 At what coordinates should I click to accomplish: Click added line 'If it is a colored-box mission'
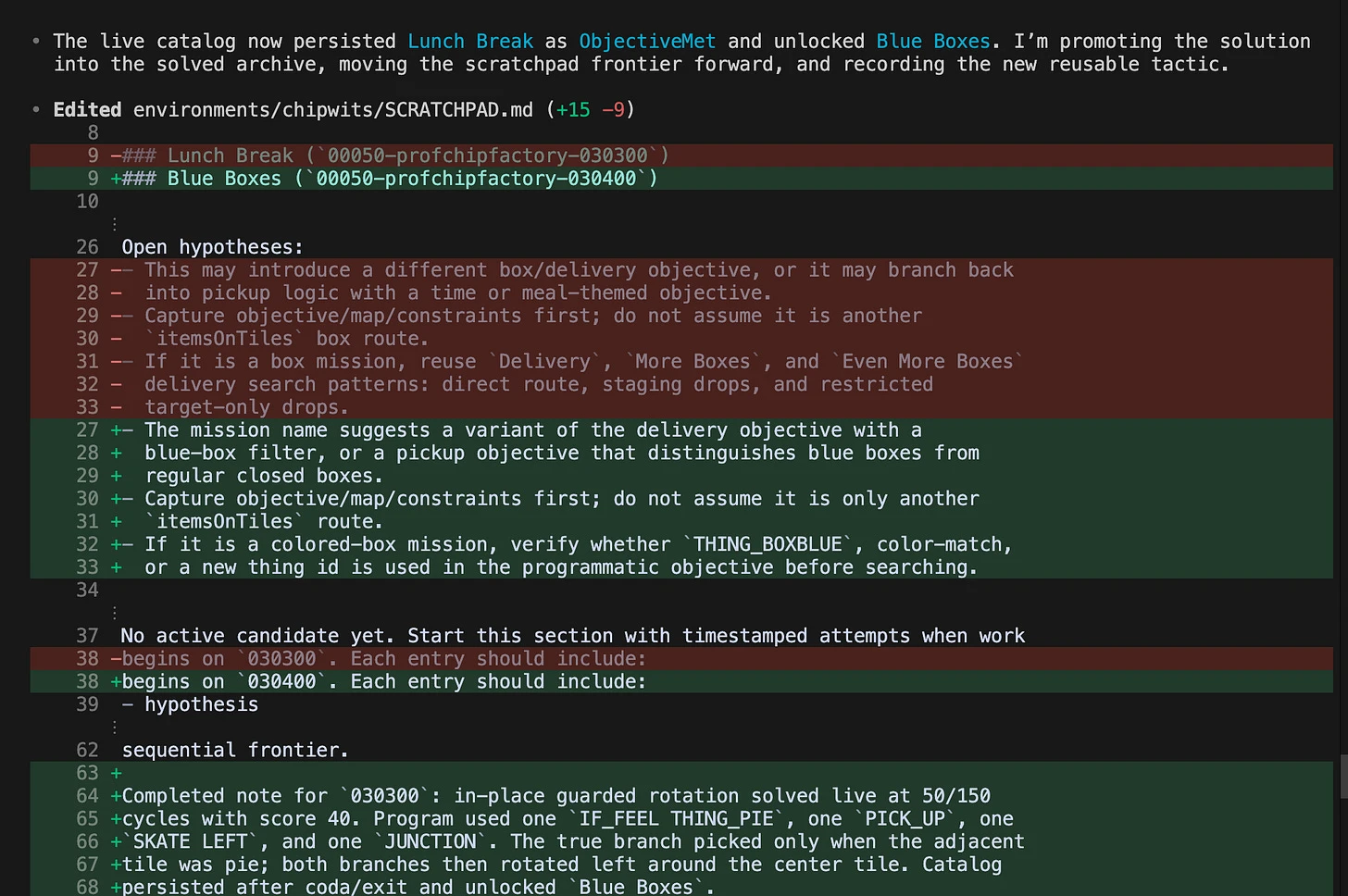coord(681,544)
